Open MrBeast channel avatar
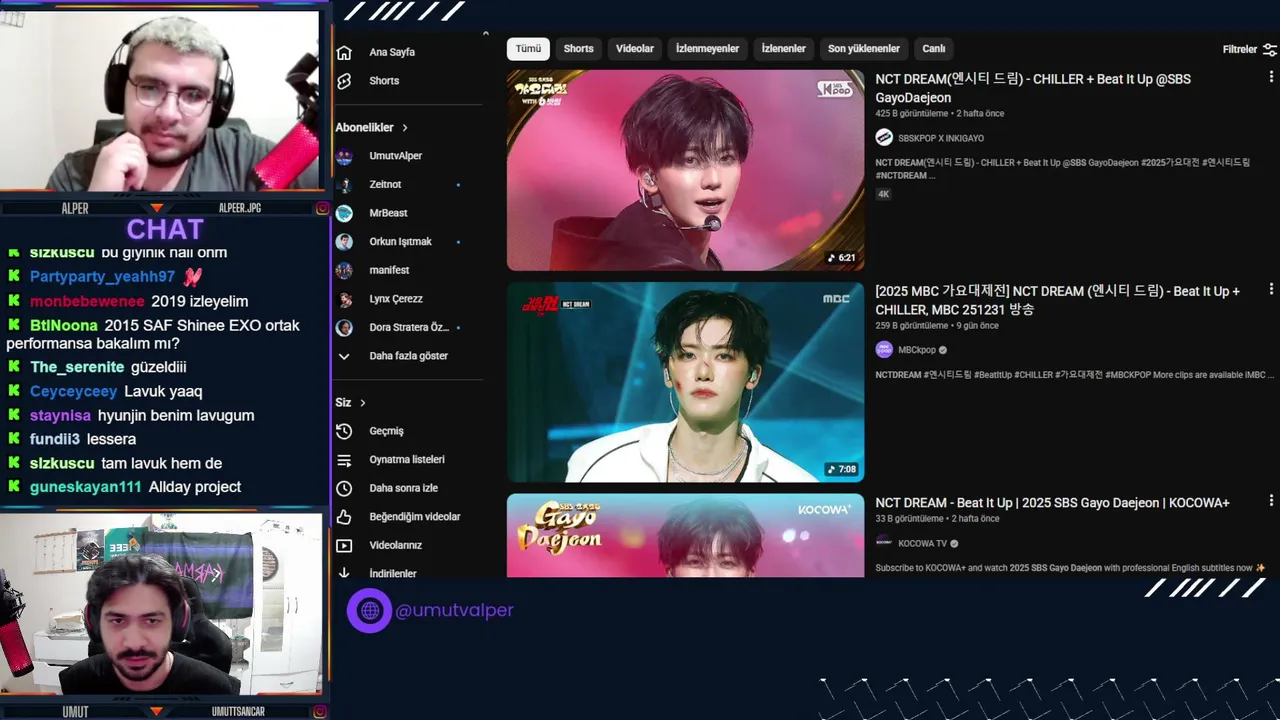1280x720 pixels. click(344, 213)
